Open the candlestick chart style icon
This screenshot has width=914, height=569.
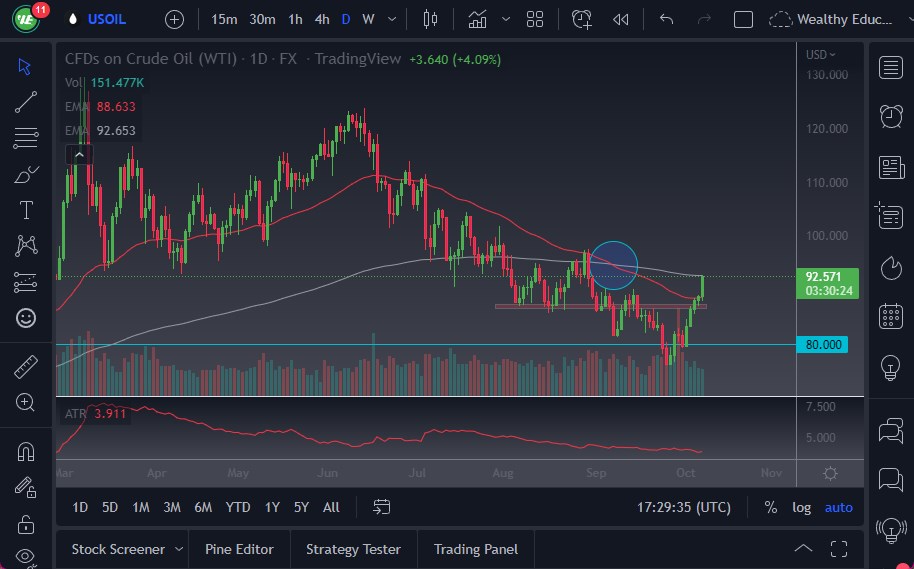[431, 19]
